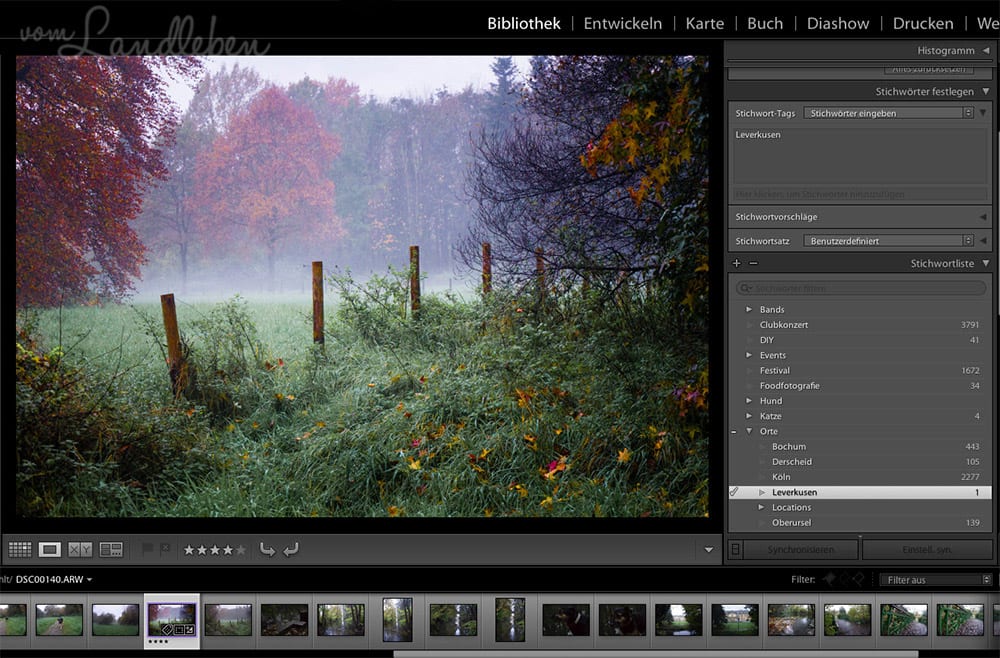The width and height of the screenshot is (1000, 658).
Task: Expand the Events keyword
Action: [749, 355]
